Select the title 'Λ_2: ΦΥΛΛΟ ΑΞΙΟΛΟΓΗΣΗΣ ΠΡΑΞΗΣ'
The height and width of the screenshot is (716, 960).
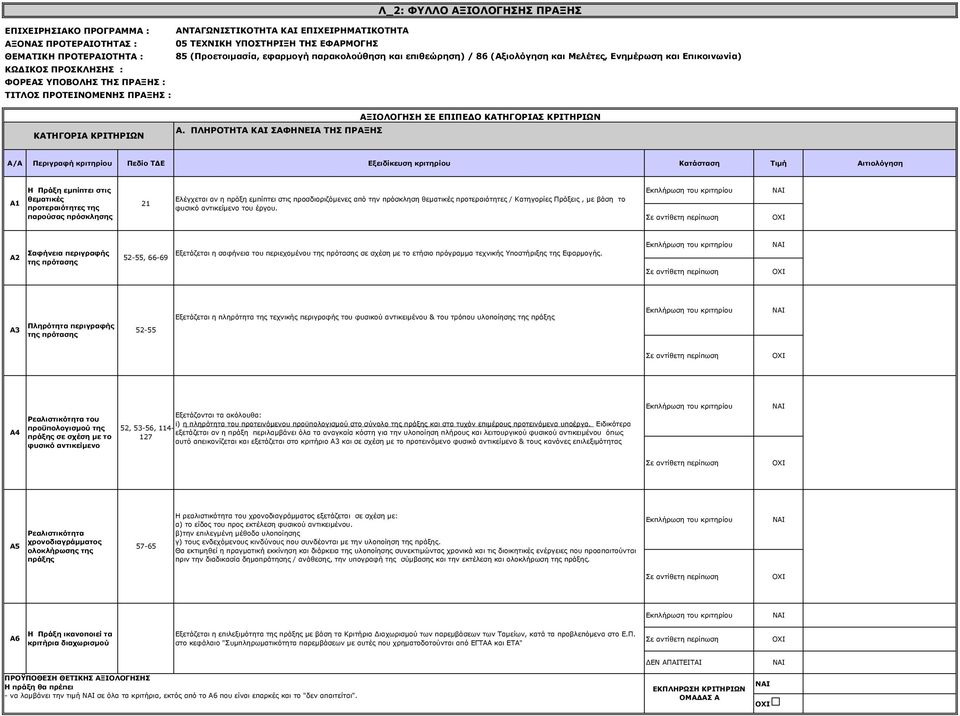[479, 10]
